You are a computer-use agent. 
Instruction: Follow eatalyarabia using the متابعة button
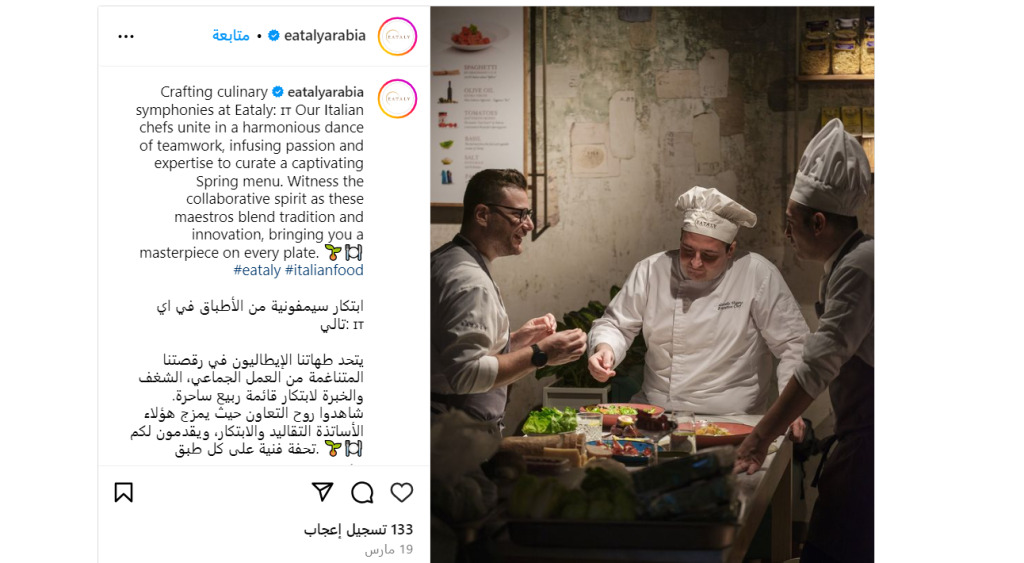coord(231,36)
